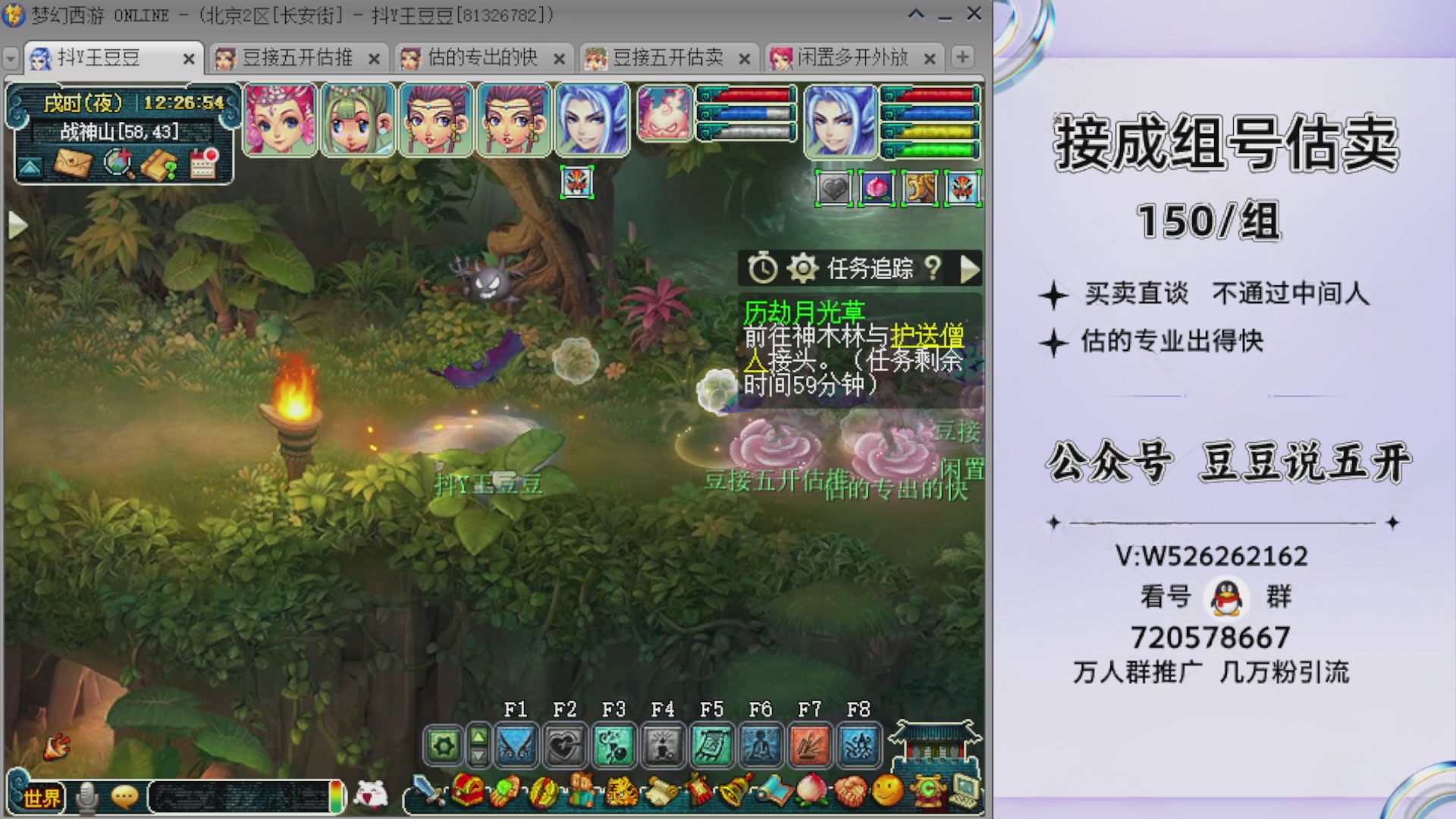Click the sword attack icon in bottom bar
Viewport: 1456px width, 819px height.
429,792
